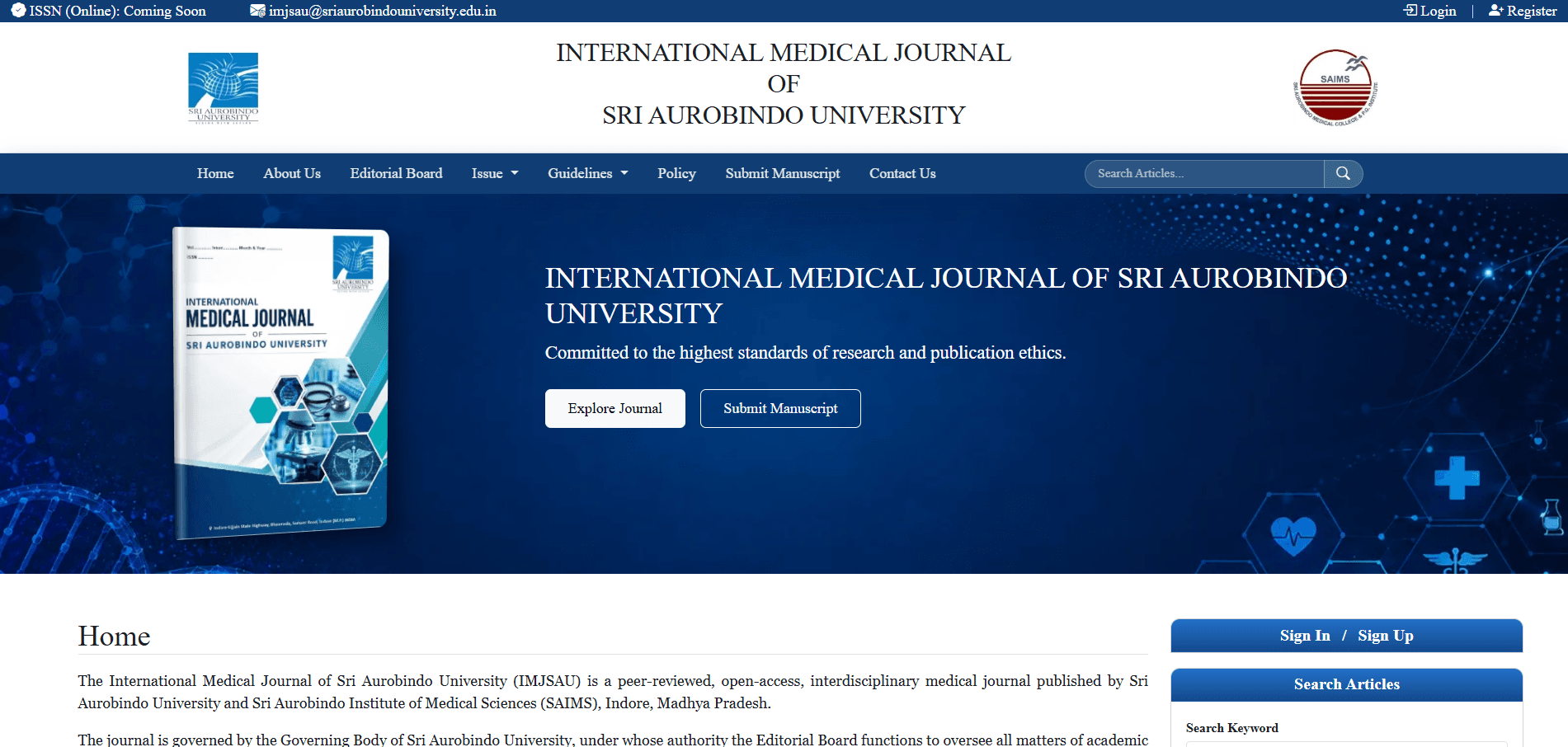Image resolution: width=1568 pixels, height=747 pixels.
Task: Expand the Issue dropdown menu
Action: pos(495,173)
